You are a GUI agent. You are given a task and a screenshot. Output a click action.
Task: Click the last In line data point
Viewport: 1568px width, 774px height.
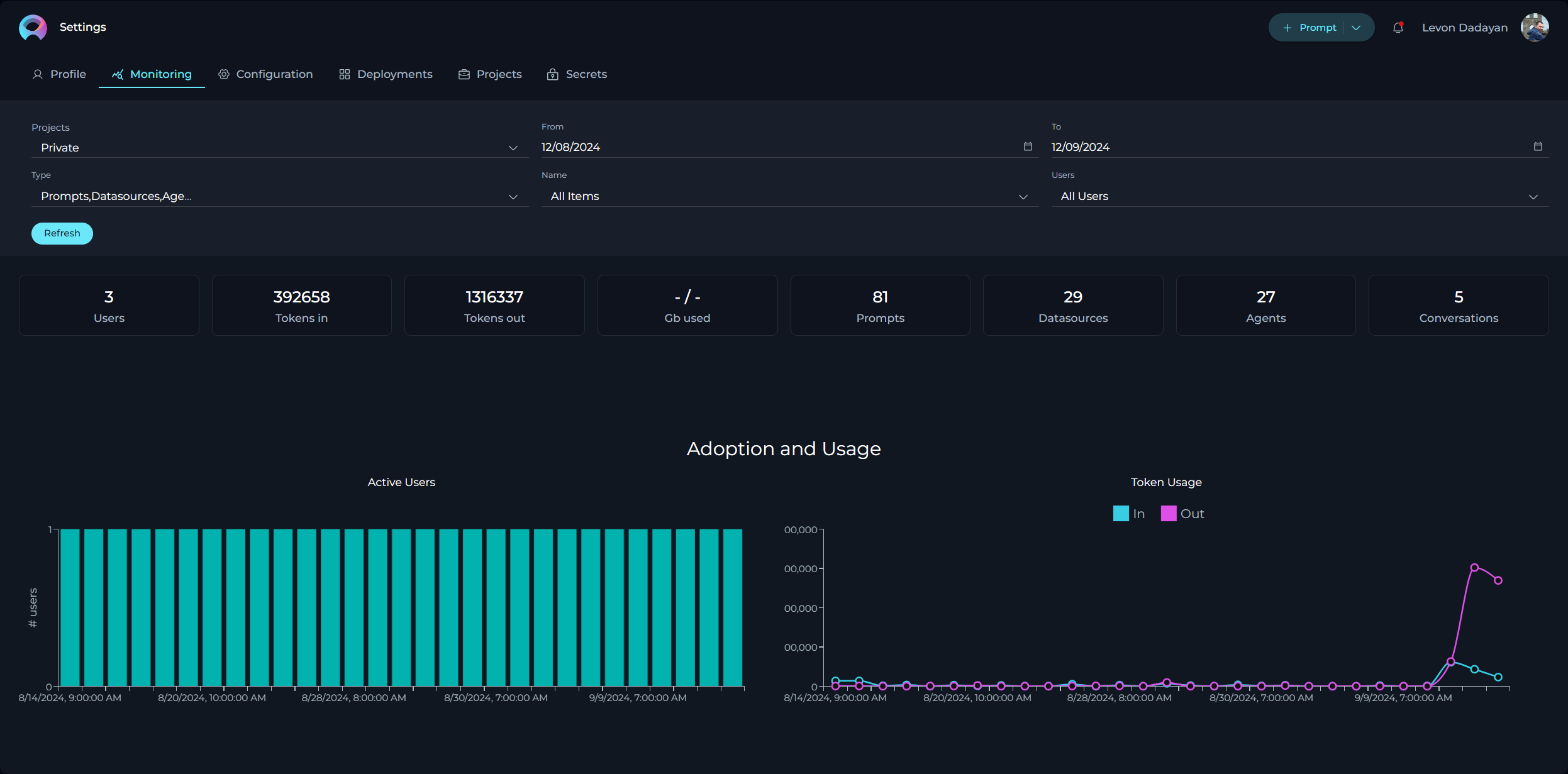click(1498, 677)
